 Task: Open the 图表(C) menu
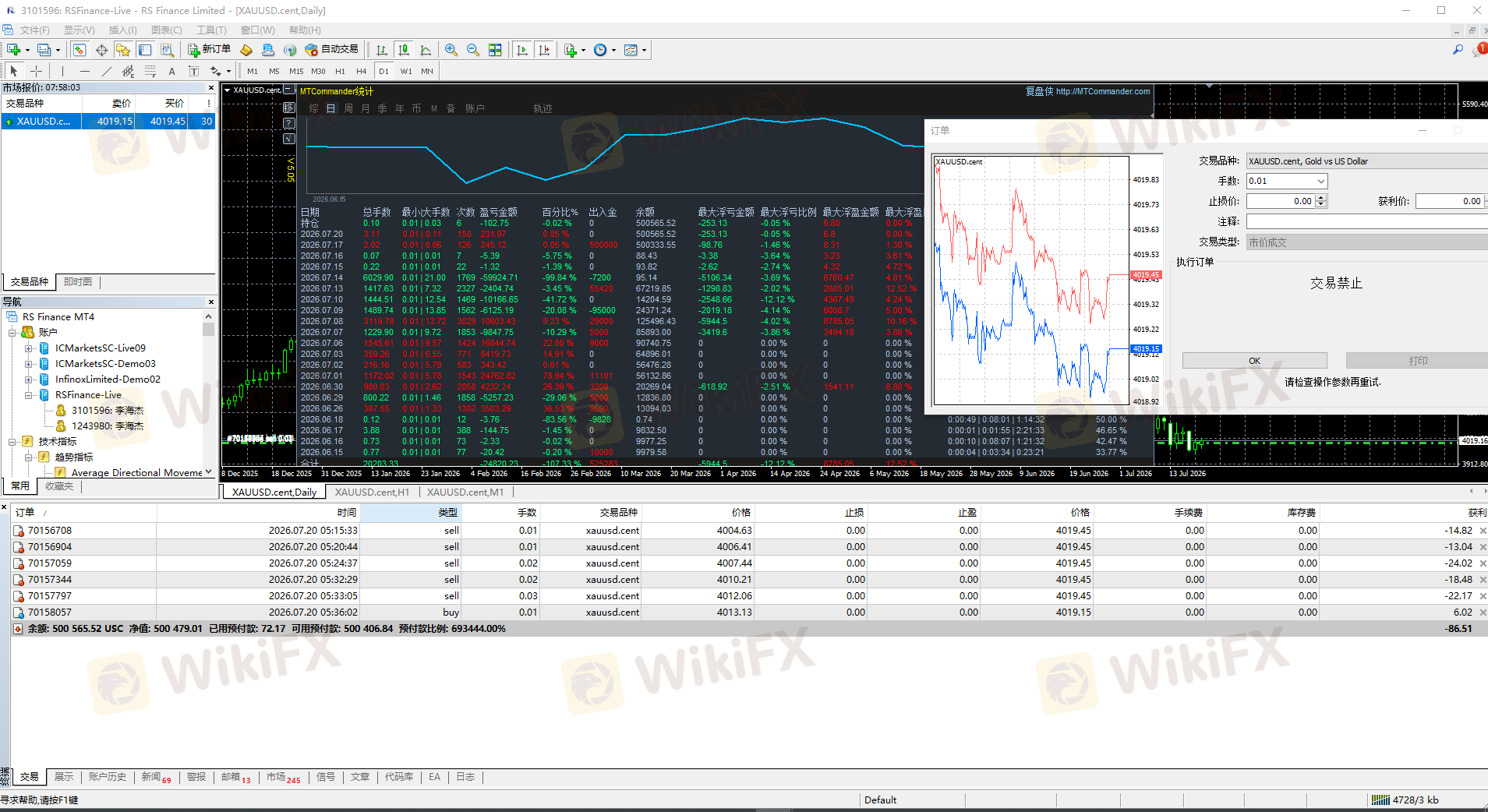[x=166, y=30]
